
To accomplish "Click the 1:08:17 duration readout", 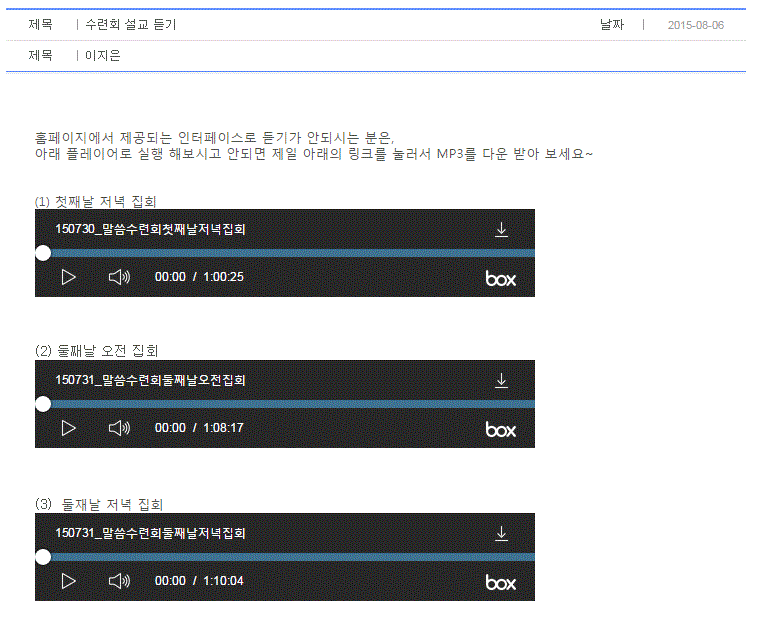I will [x=223, y=428].
